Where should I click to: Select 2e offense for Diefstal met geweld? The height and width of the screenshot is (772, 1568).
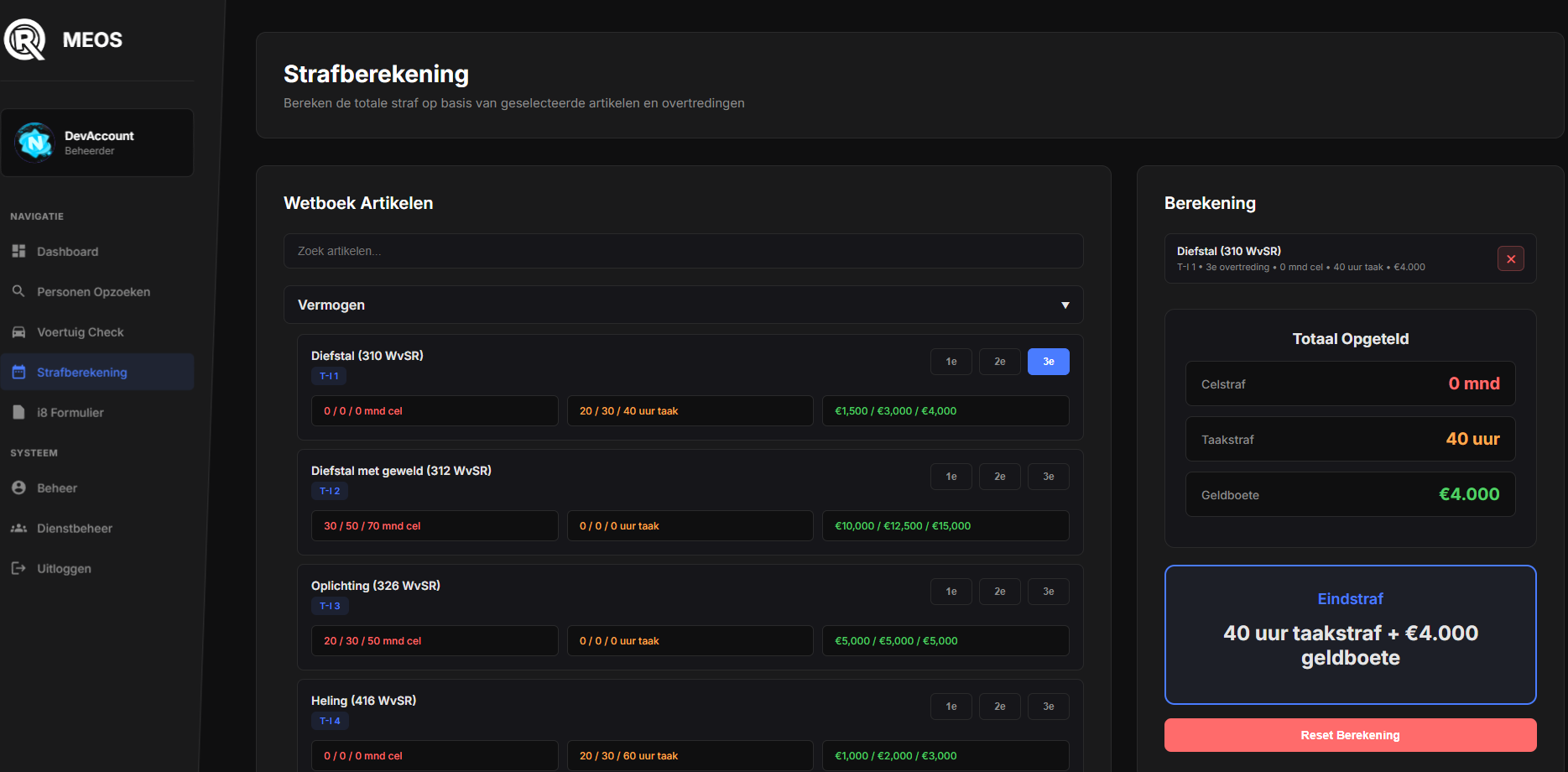[999, 477]
